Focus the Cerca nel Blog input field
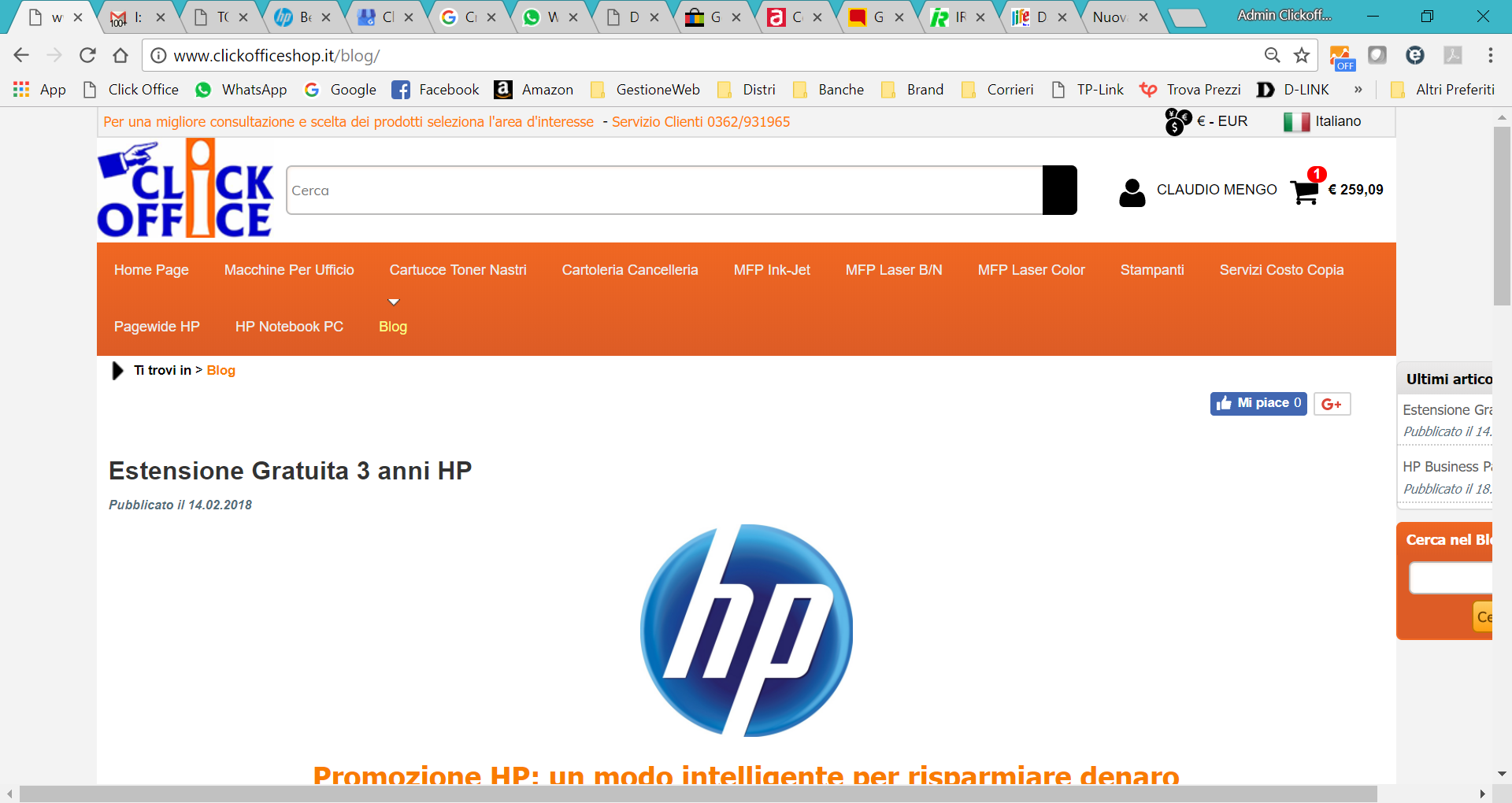The height and width of the screenshot is (803, 1512). [1451, 578]
